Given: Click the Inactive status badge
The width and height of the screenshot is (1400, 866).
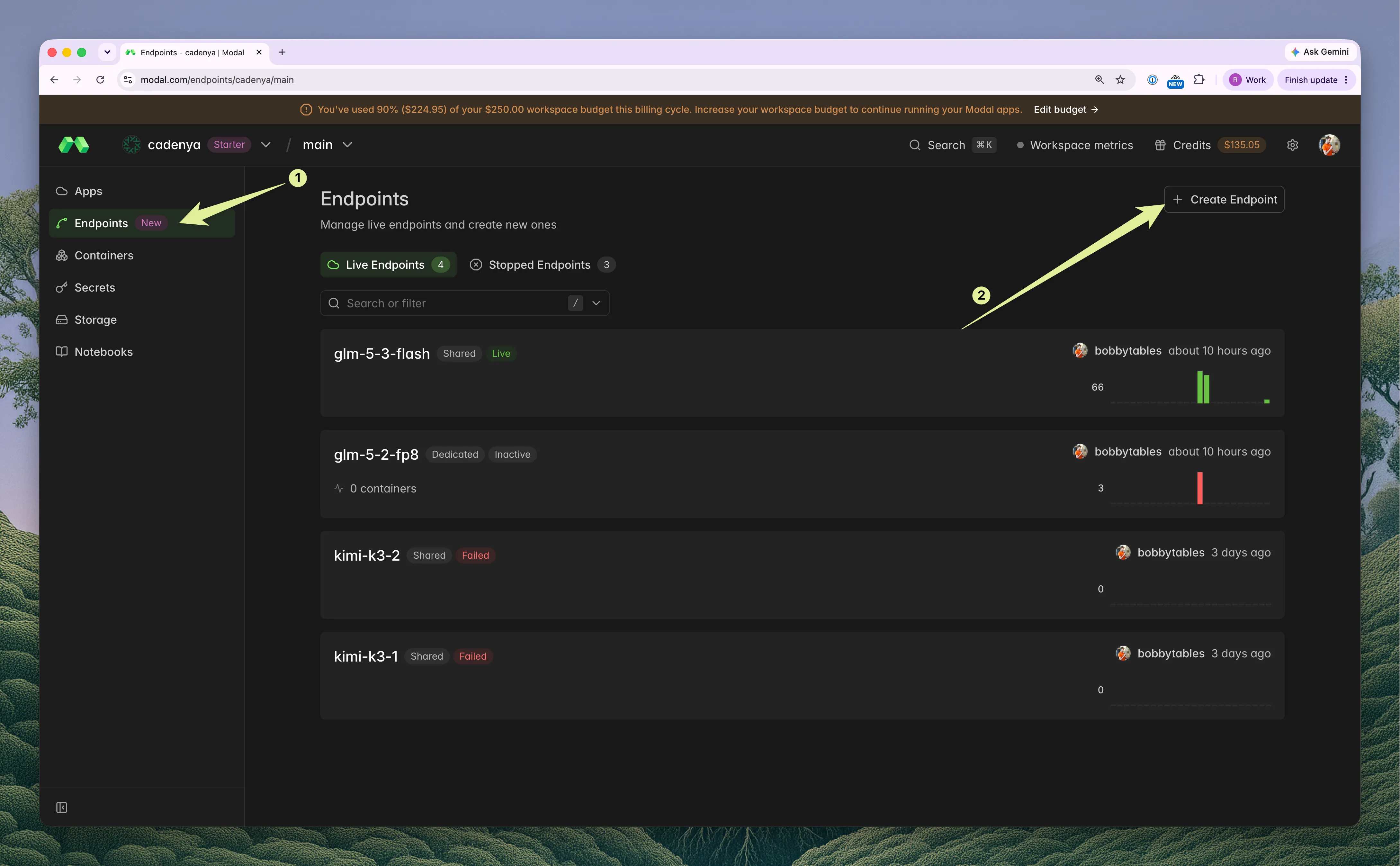Looking at the screenshot, I should (513, 454).
